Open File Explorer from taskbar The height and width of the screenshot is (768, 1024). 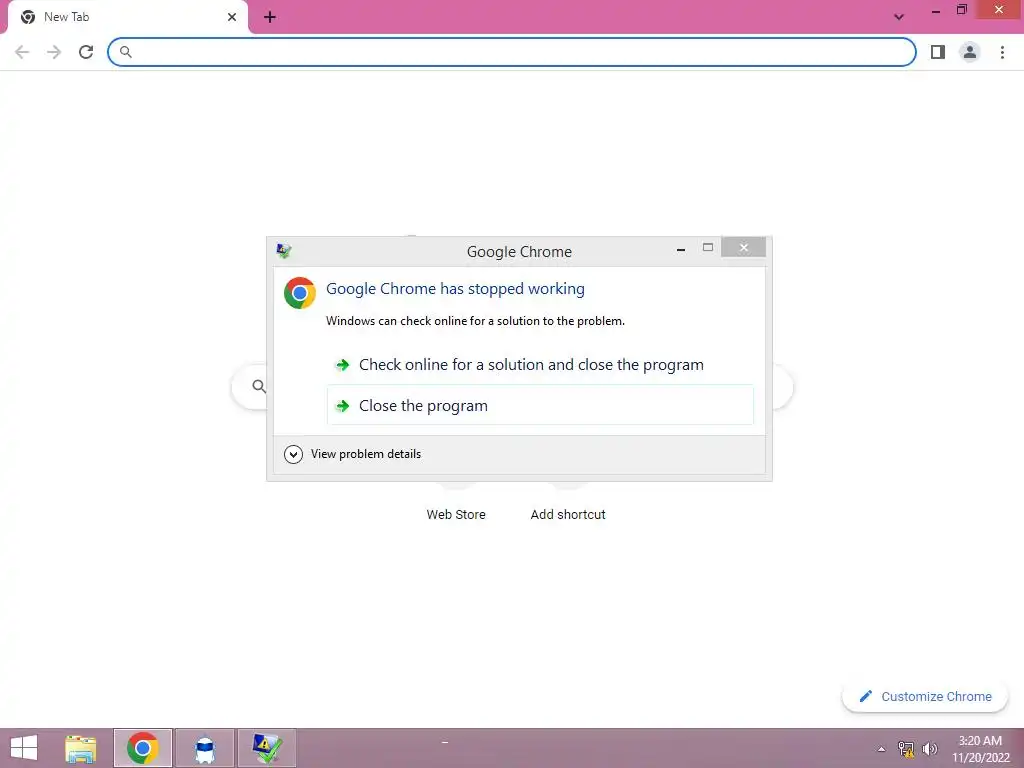pos(81,748)
